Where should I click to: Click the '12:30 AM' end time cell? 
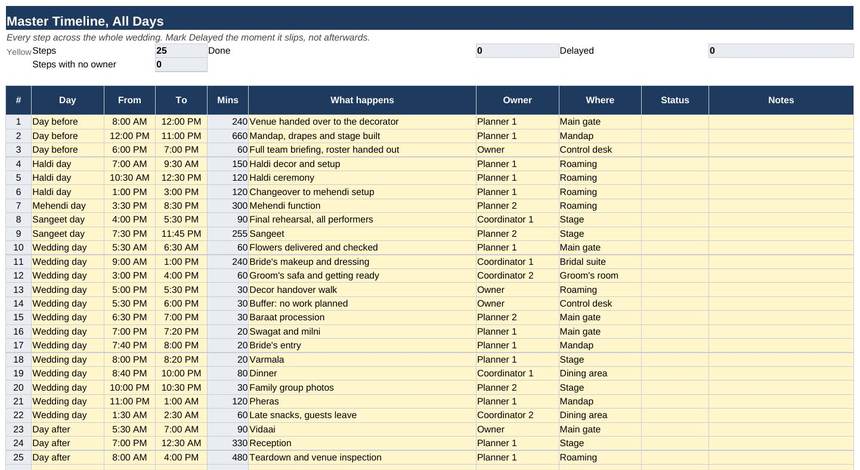pyautogui.click(x=181, y=443)
